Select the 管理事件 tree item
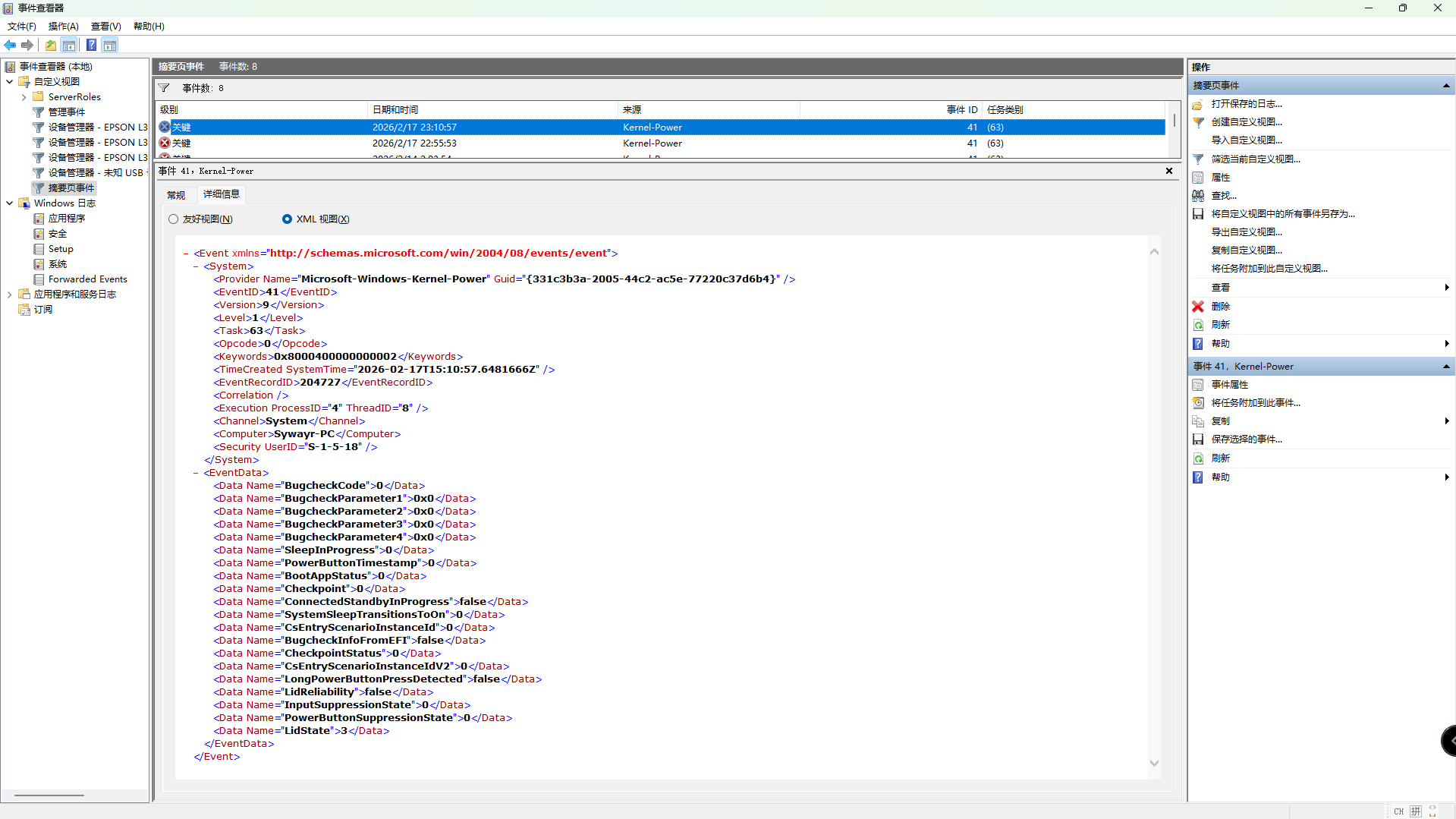This screenshot has width=1456, height=819. pyautogui.click(x=67, y=112)
